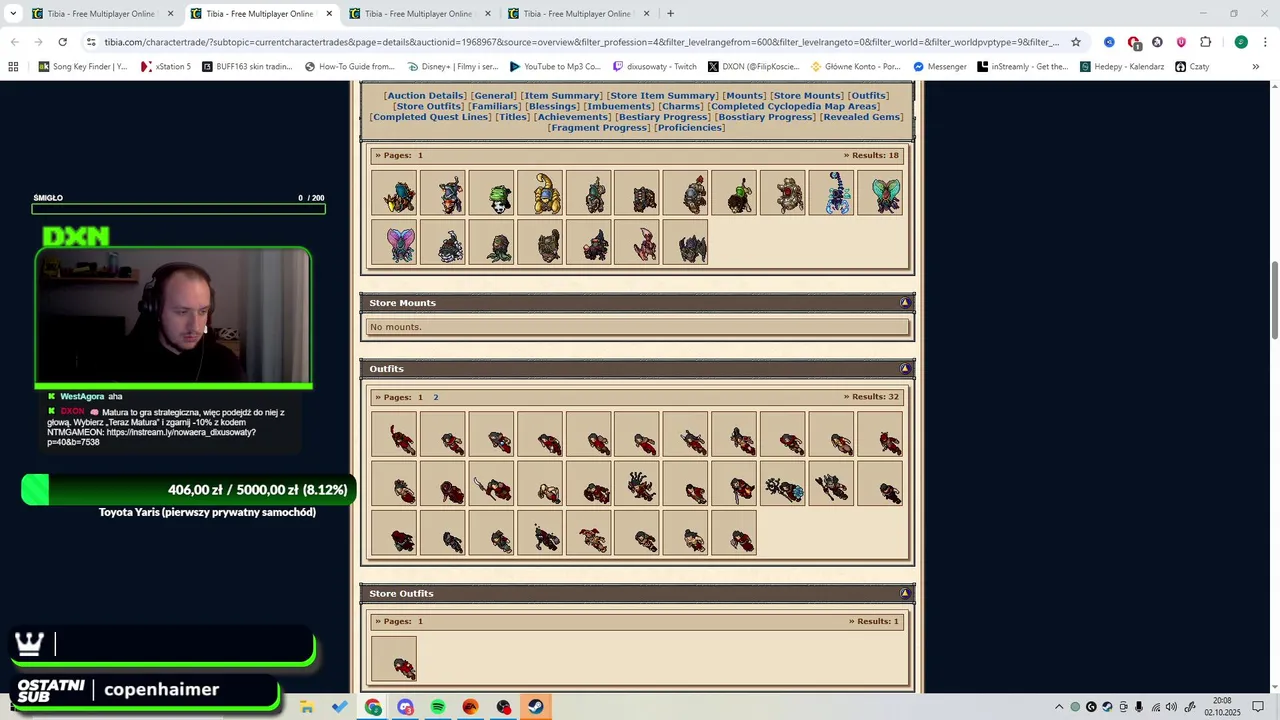
Task: Reload the current page
Action: 62,42
